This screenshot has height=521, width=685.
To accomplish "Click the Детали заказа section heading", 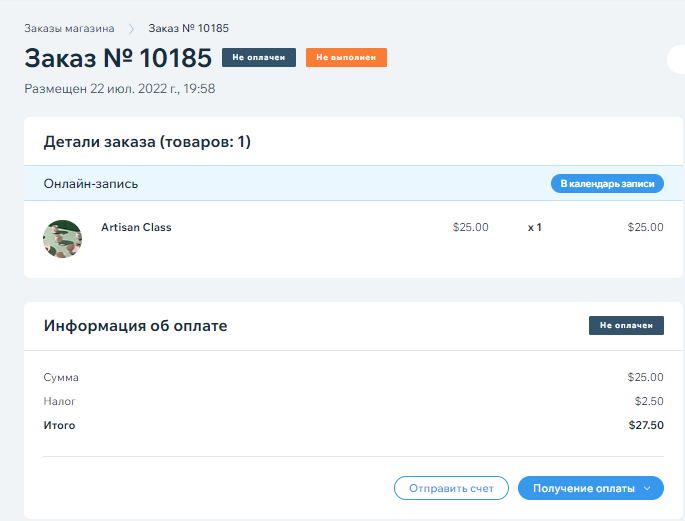I will point(147,142).
